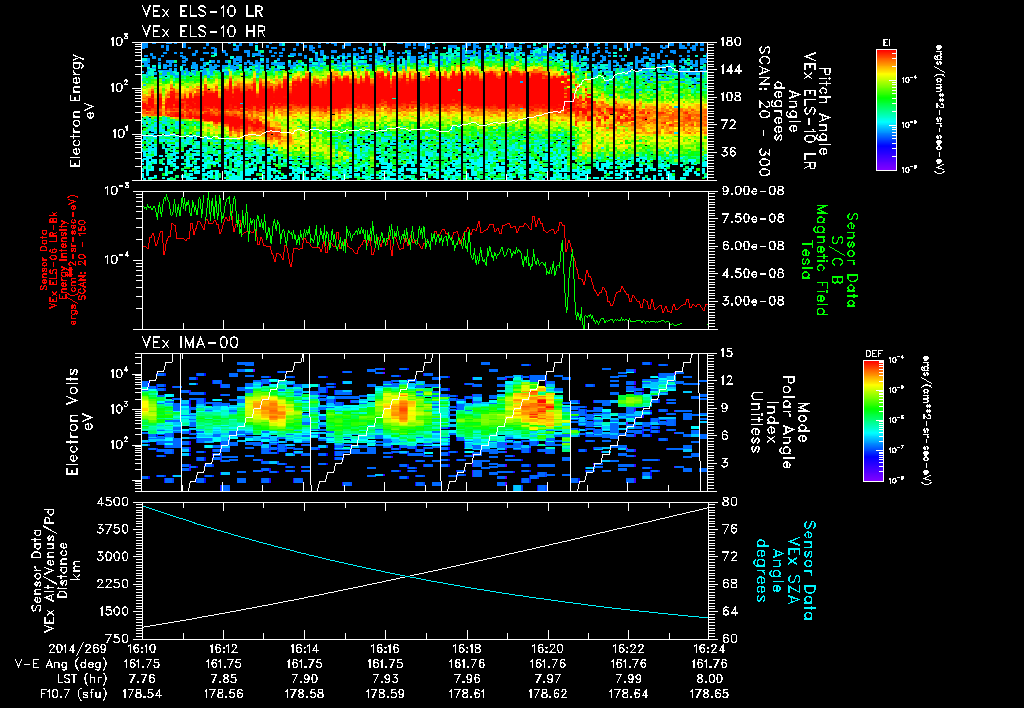The height and width of the screenshot is (708, 1024).
Task: Click the LST value 7.85
Action: 223,679
